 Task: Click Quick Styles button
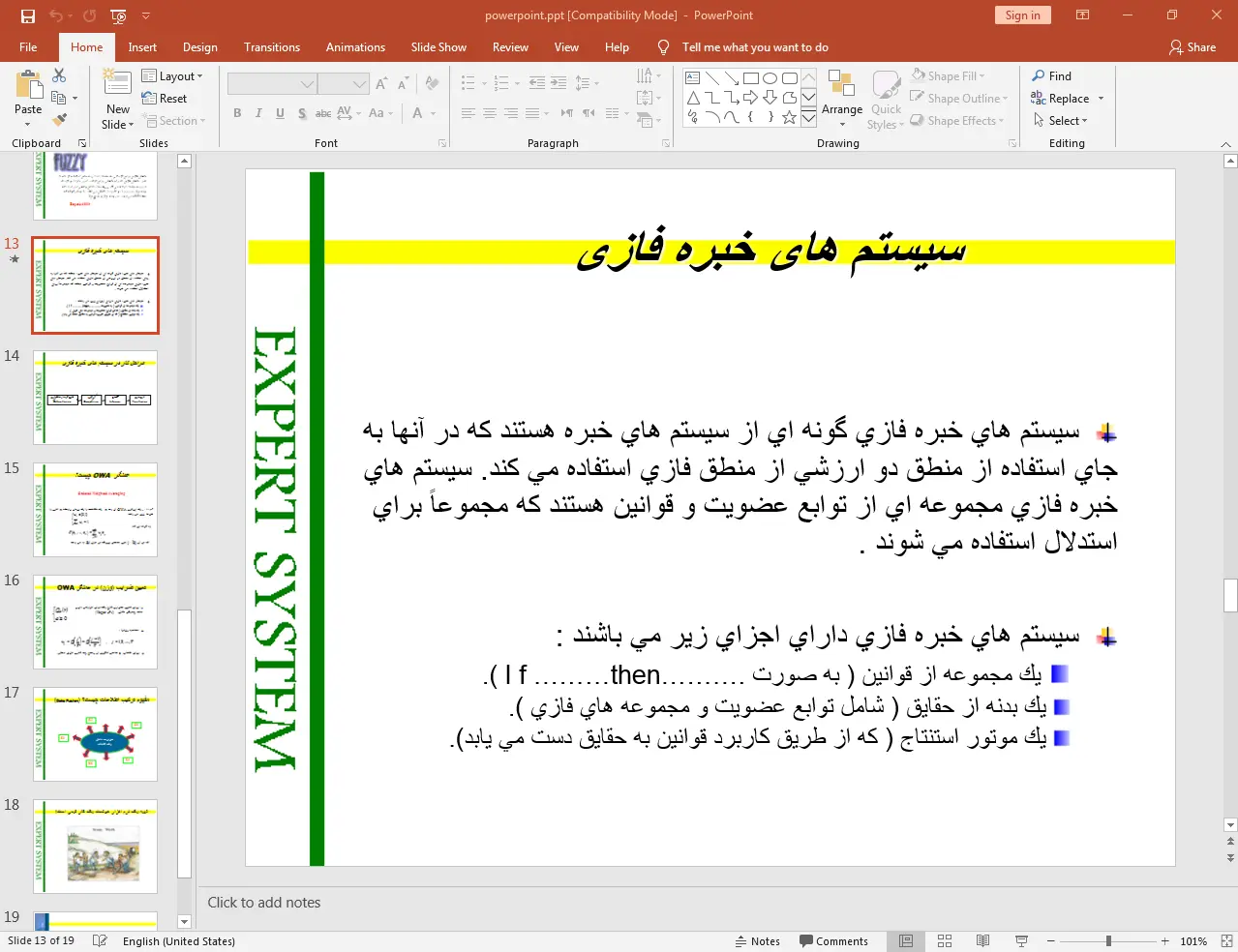[886, 100]
